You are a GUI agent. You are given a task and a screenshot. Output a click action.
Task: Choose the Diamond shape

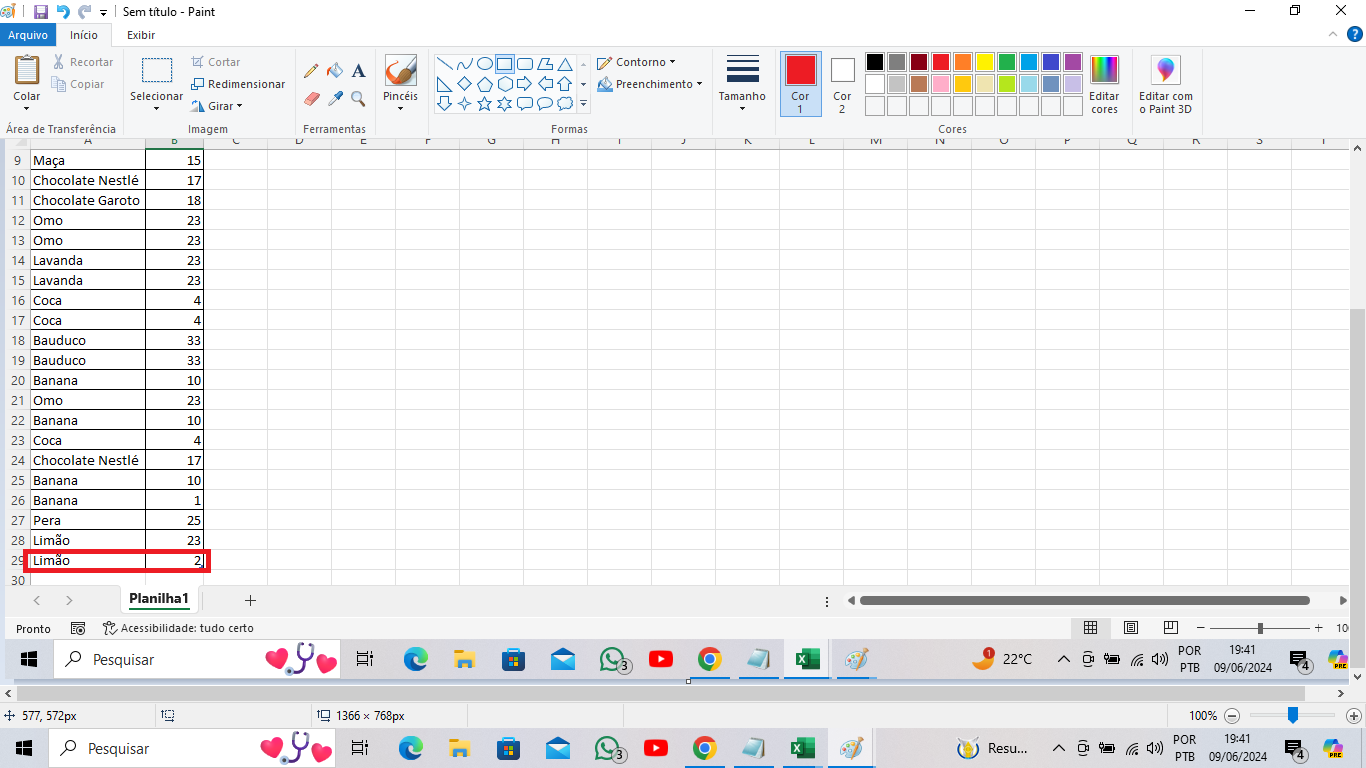[465, 83]
